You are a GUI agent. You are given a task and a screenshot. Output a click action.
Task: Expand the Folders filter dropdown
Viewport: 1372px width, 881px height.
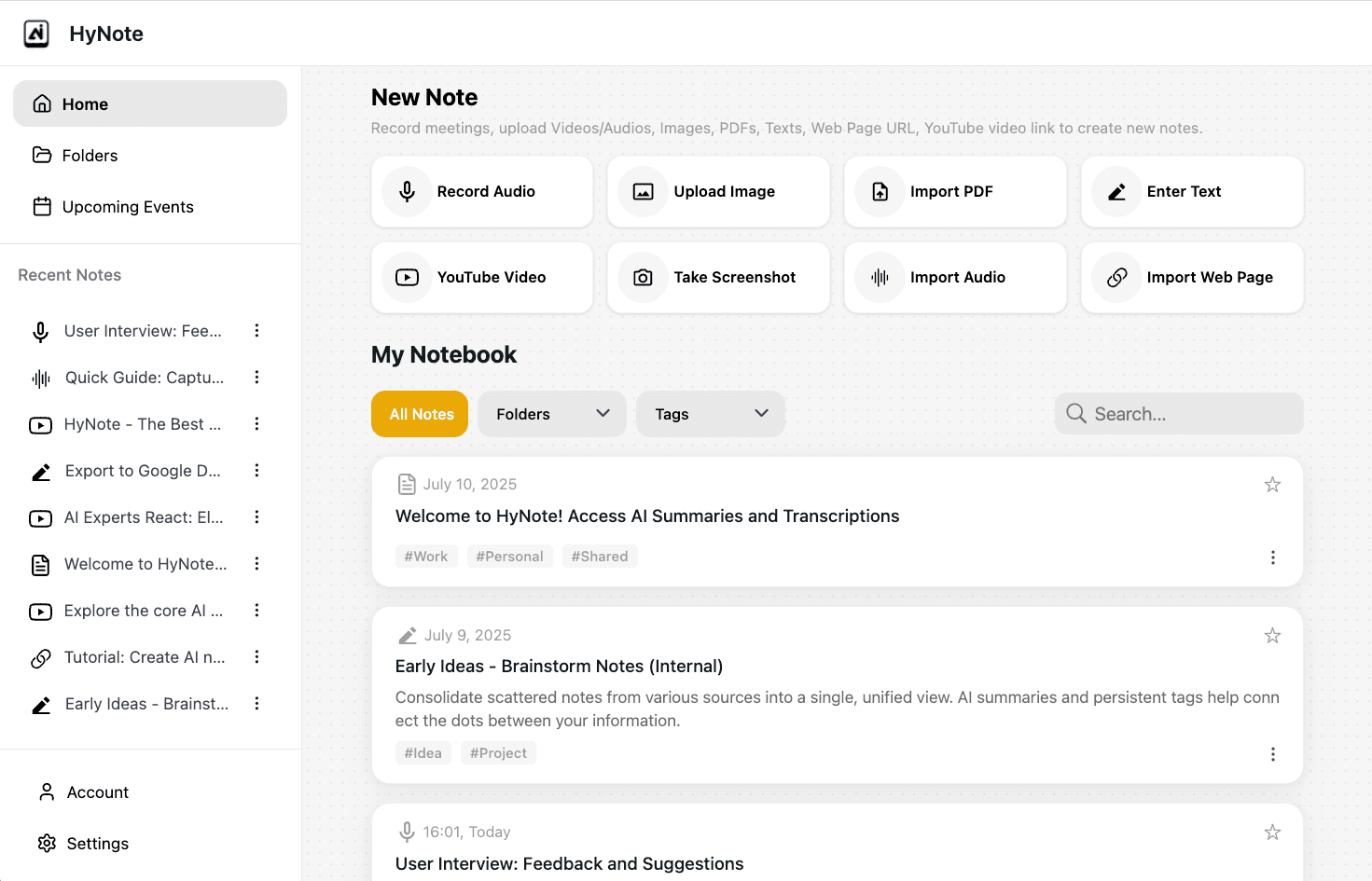(x=552, y=414)
